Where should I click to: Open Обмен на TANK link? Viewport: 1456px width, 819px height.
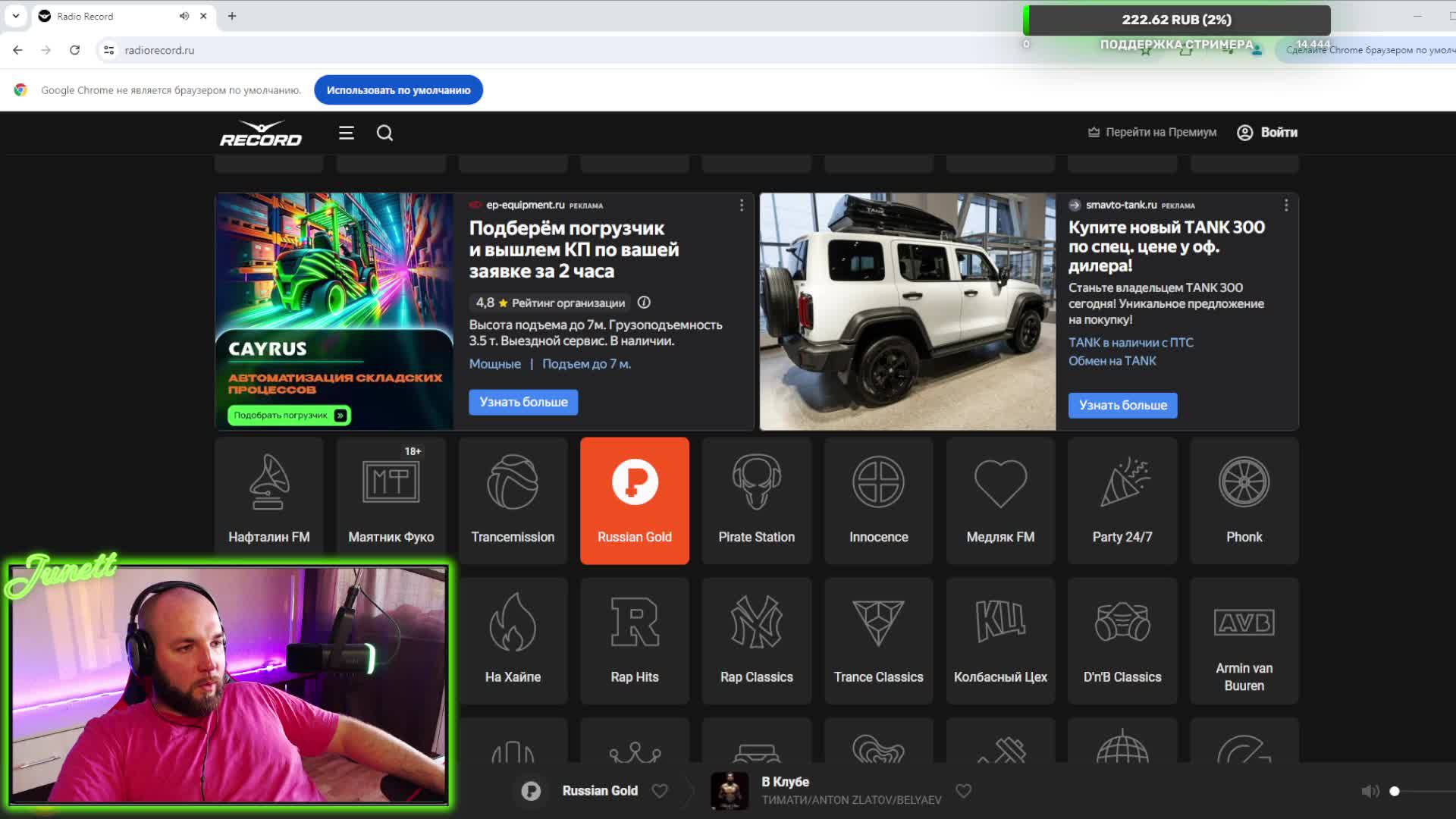pyautogui.click(x=1112, y=361)
